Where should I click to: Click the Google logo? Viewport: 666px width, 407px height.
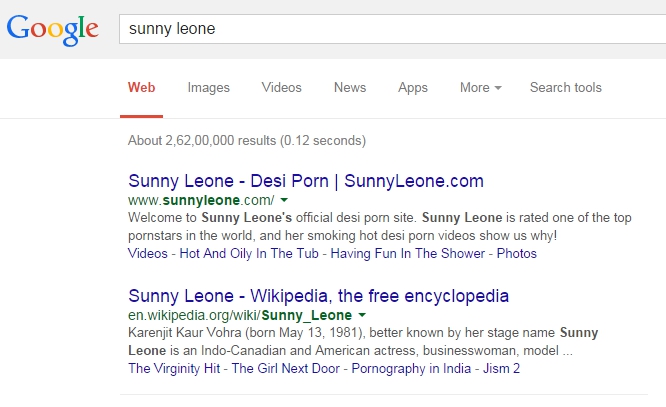pyautogui.click(x=53, y=29)
